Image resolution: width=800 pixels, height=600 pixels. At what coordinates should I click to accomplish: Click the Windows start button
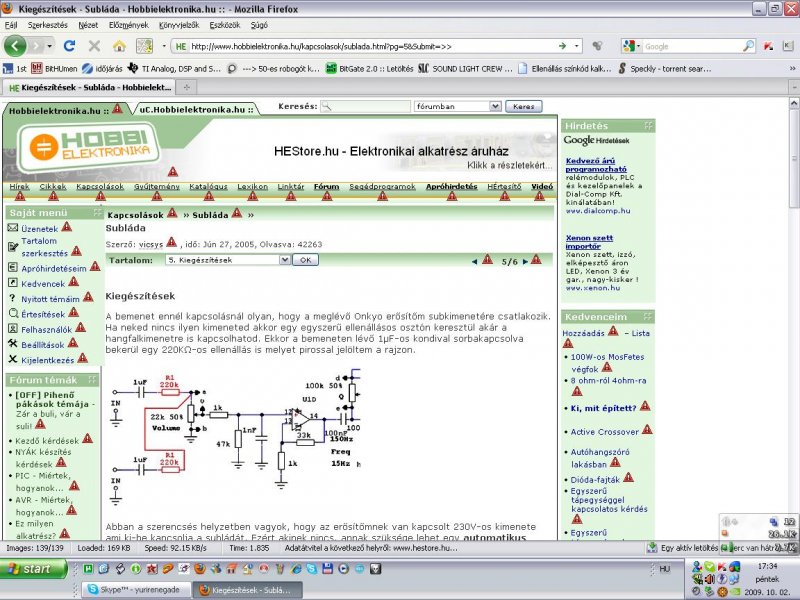click(x=34, y=568)
